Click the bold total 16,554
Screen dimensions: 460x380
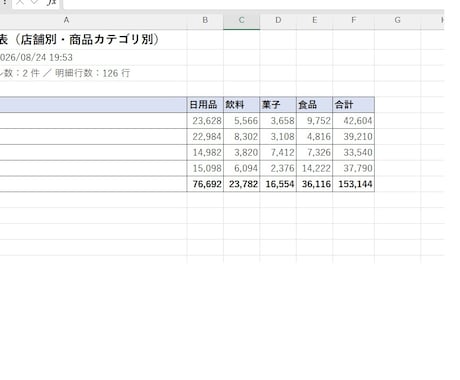(278, 184)
